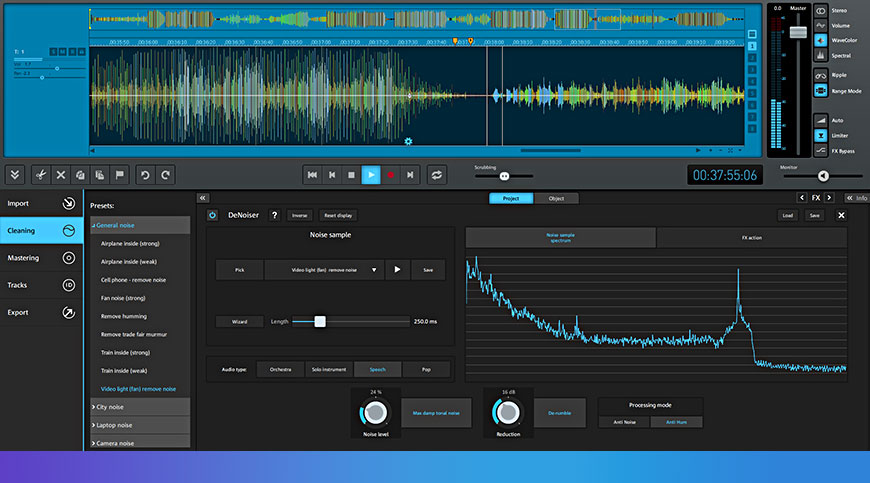Screen dimensions: 870x483
Task: Click the scissors cut tool icon
Action: pyautogui.click(x=41, y=175)
